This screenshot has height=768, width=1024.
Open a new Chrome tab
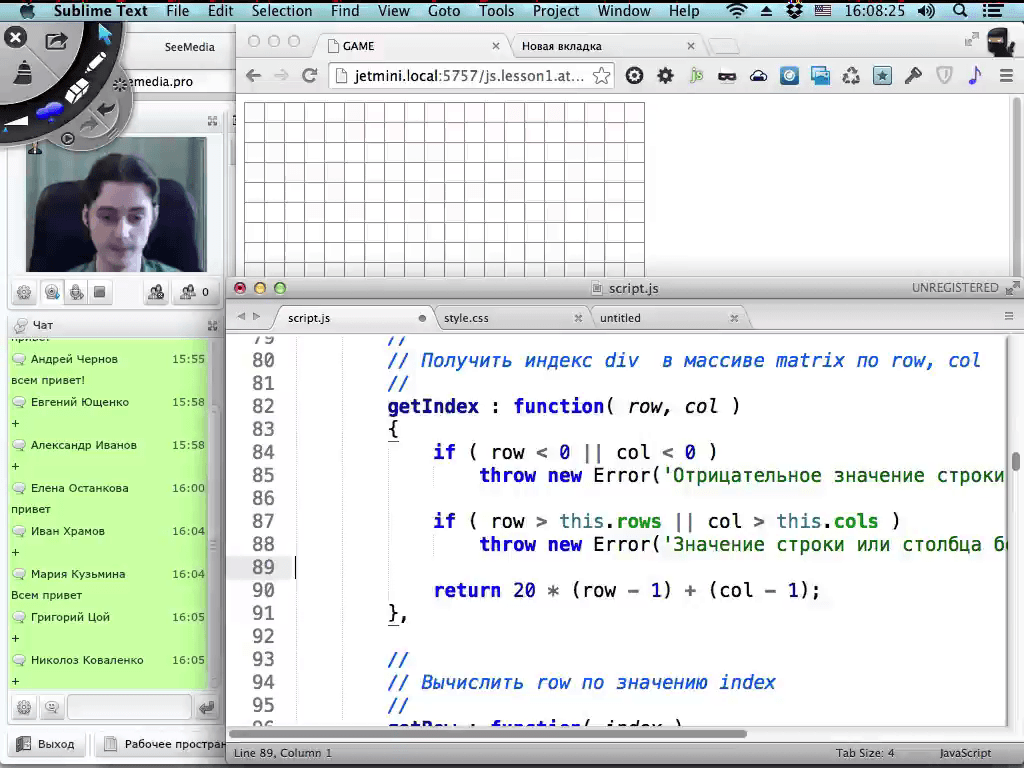724,46
